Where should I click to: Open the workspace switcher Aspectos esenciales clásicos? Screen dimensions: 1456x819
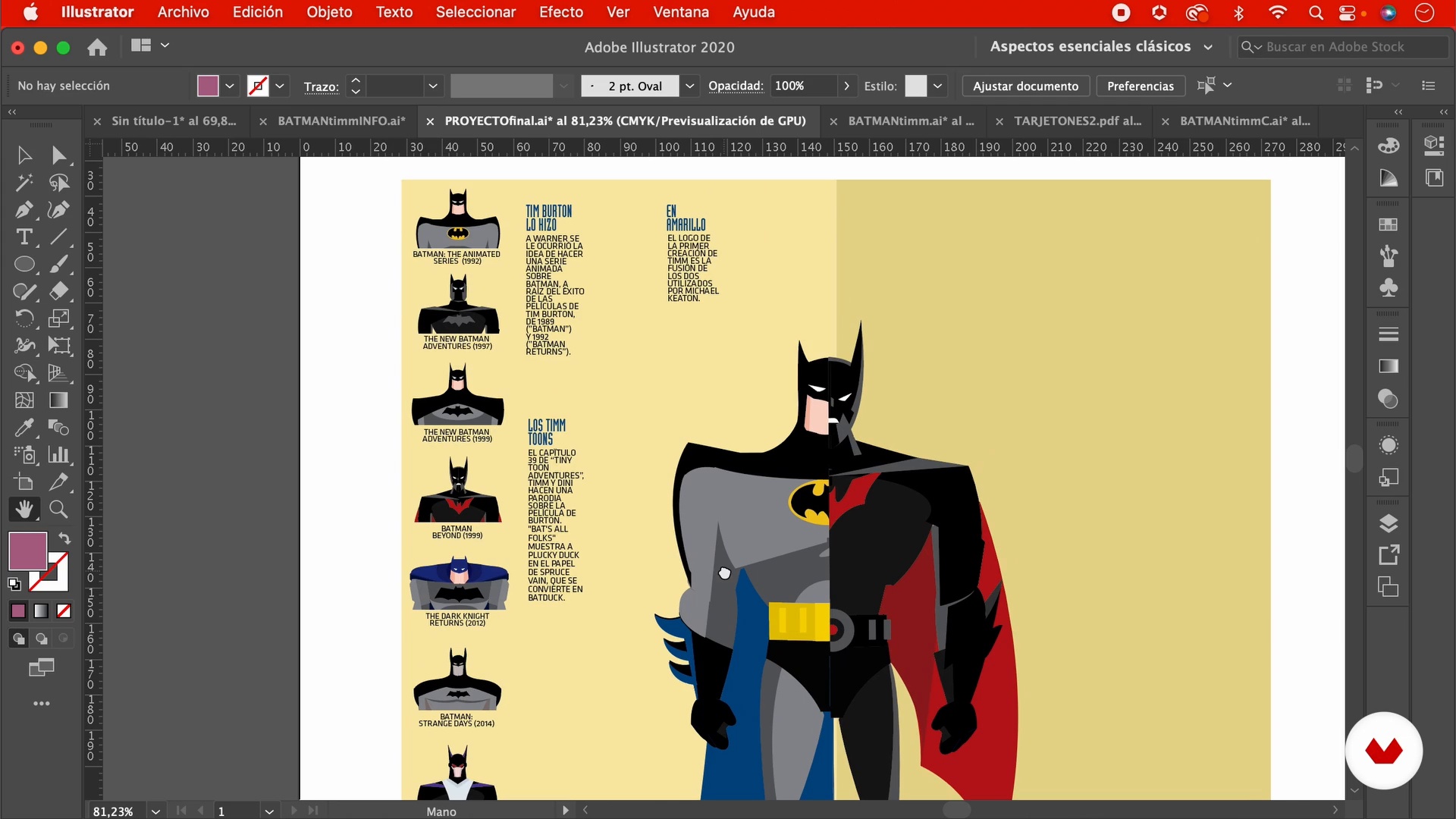pos(1101,46)
